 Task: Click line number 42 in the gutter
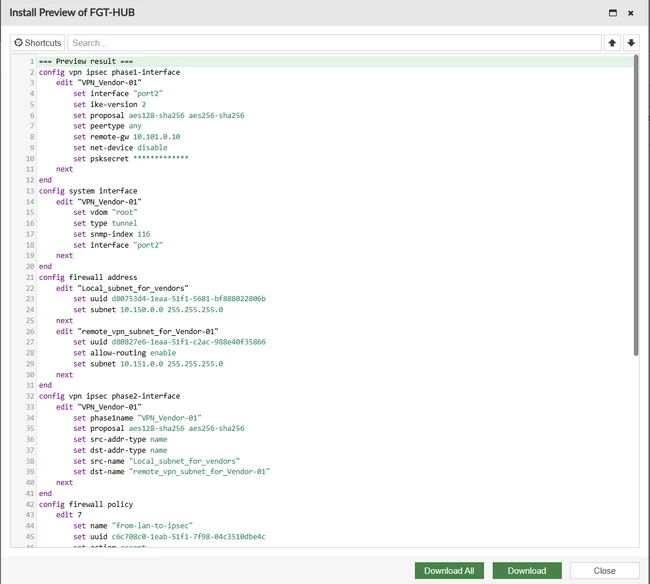30,504
